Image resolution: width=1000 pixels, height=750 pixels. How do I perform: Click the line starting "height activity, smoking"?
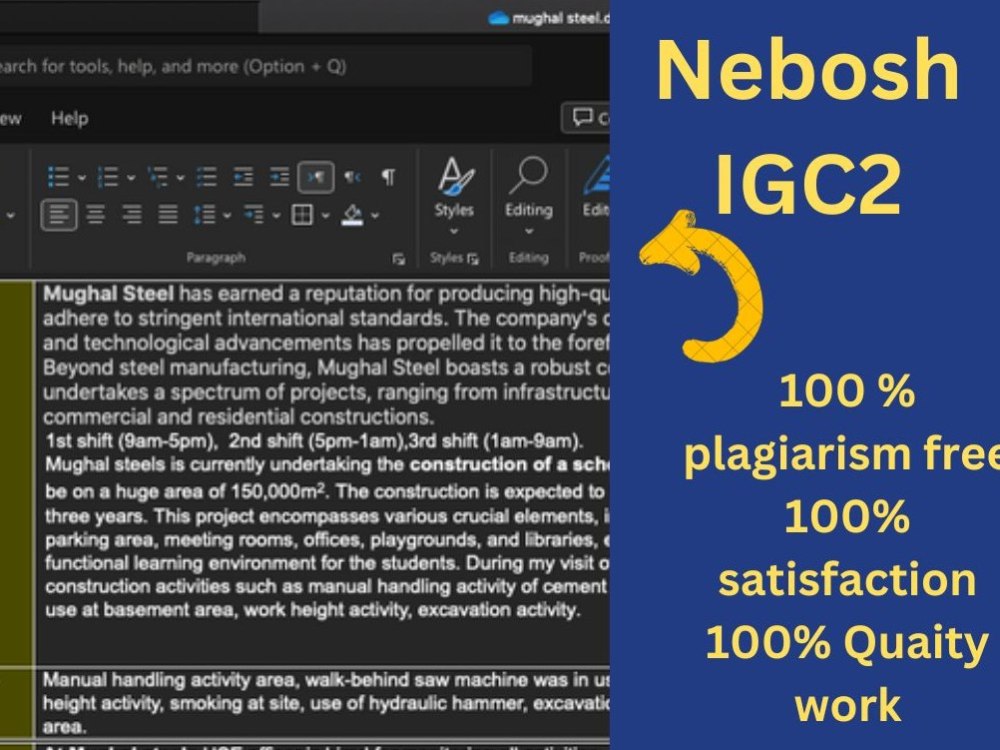[327, 703]
